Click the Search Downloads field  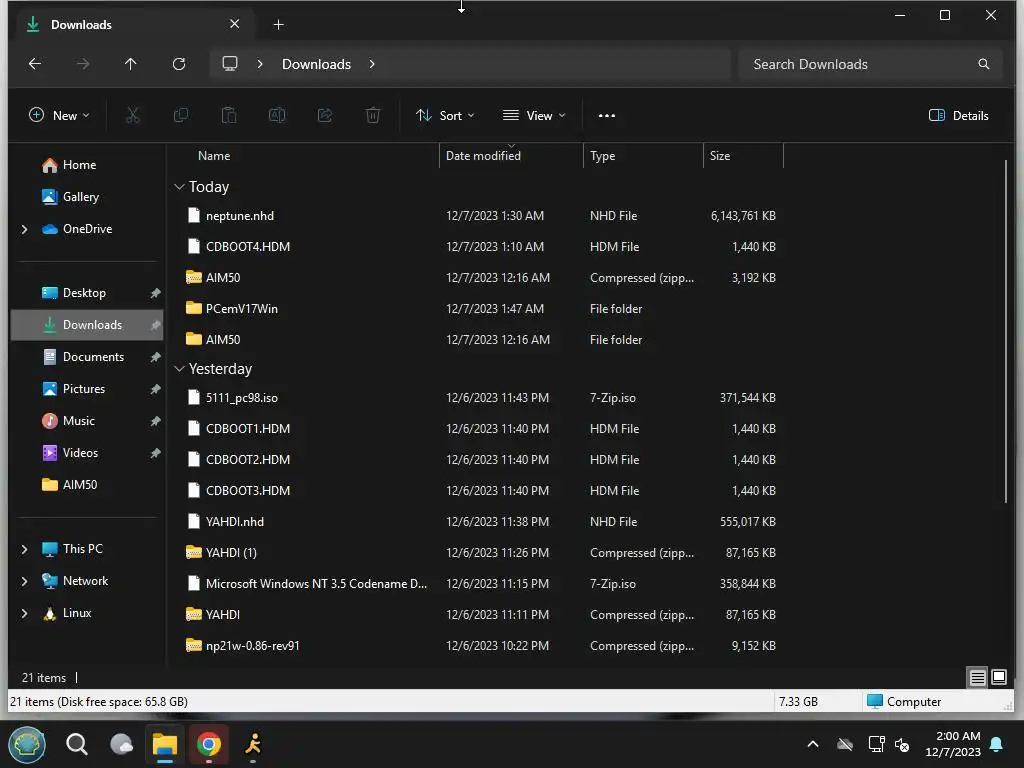click(x=870, y=64)
